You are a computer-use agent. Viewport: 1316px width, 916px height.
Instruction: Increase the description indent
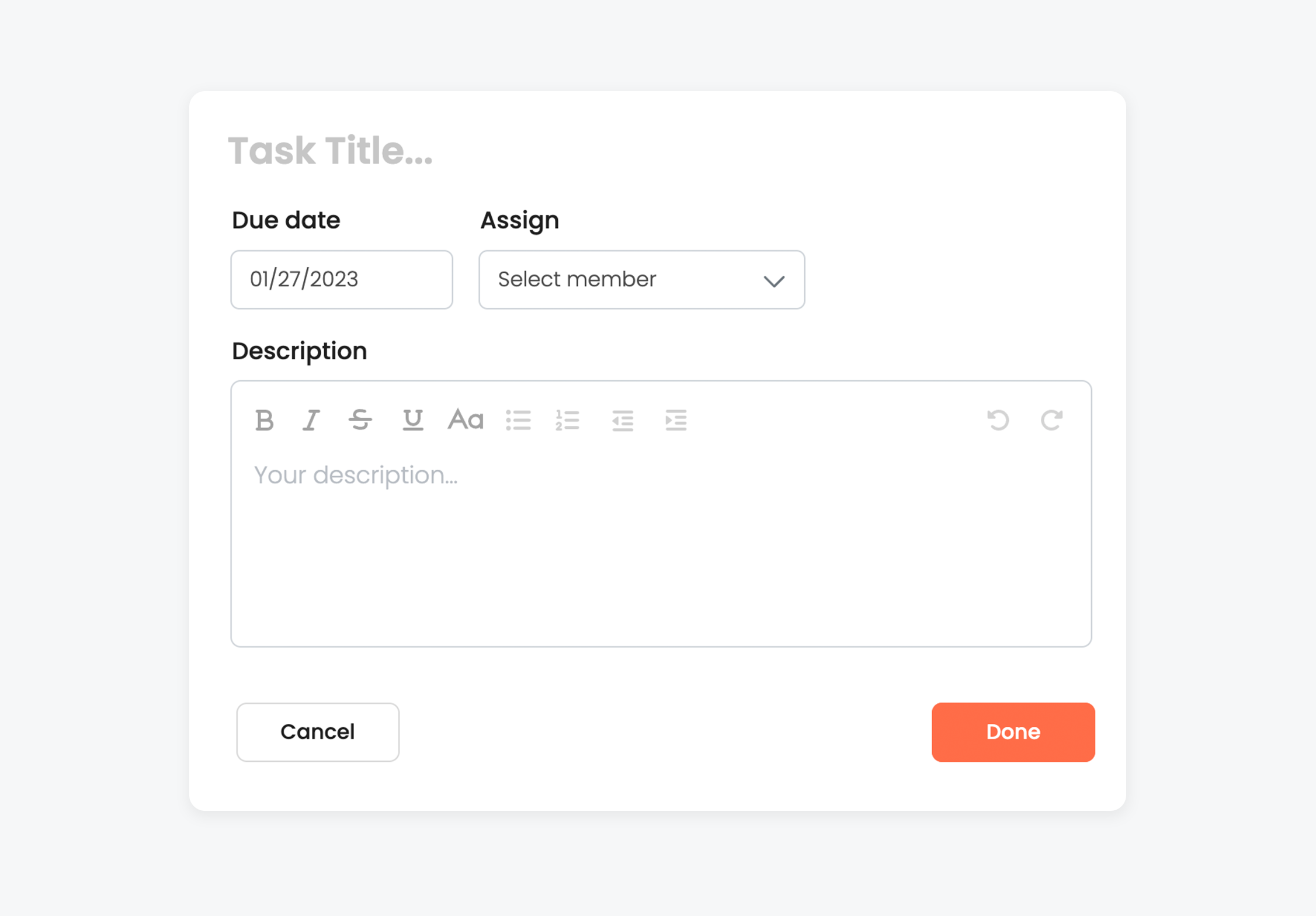pos(675,419)
